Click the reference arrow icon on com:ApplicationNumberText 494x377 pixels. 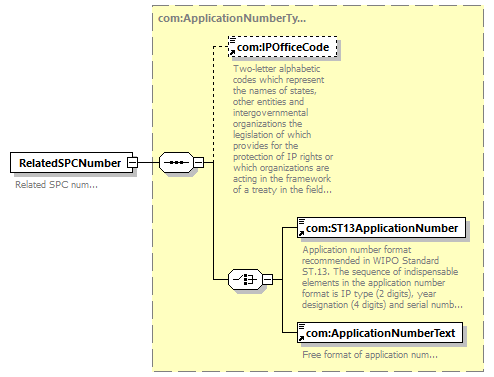pyautogui.click(x=301, y=338)
